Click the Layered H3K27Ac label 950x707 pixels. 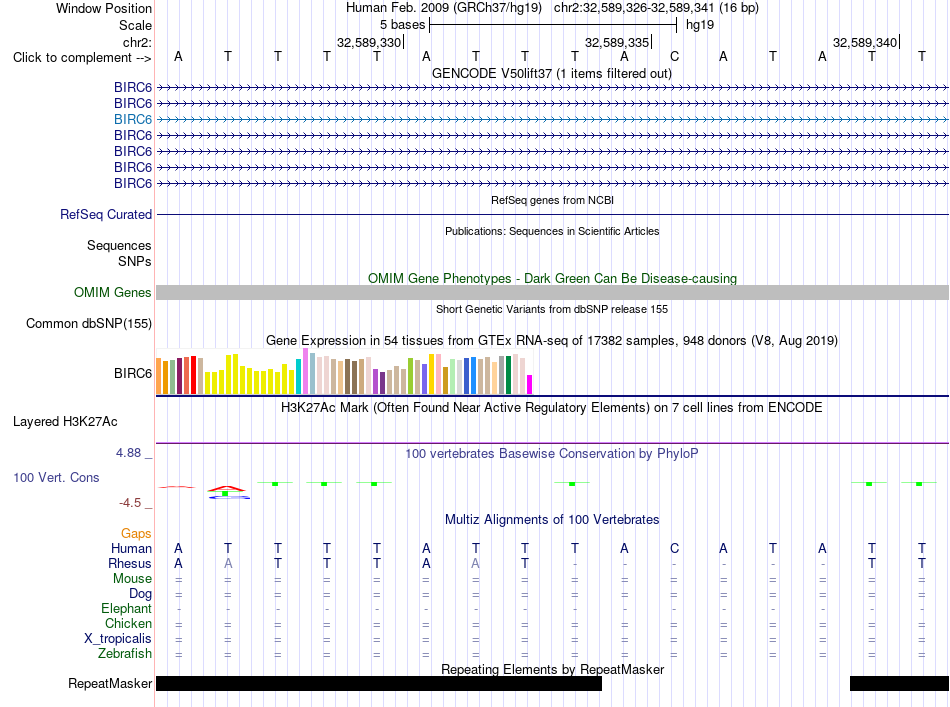tap(65, 422)
